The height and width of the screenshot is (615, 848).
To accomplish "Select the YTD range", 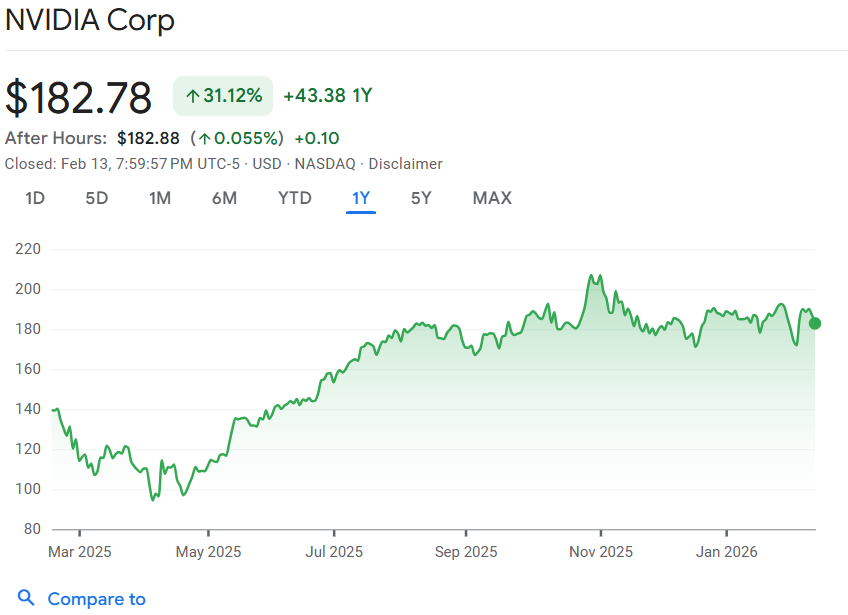I will pyautogui.click(x=294, y=198).
